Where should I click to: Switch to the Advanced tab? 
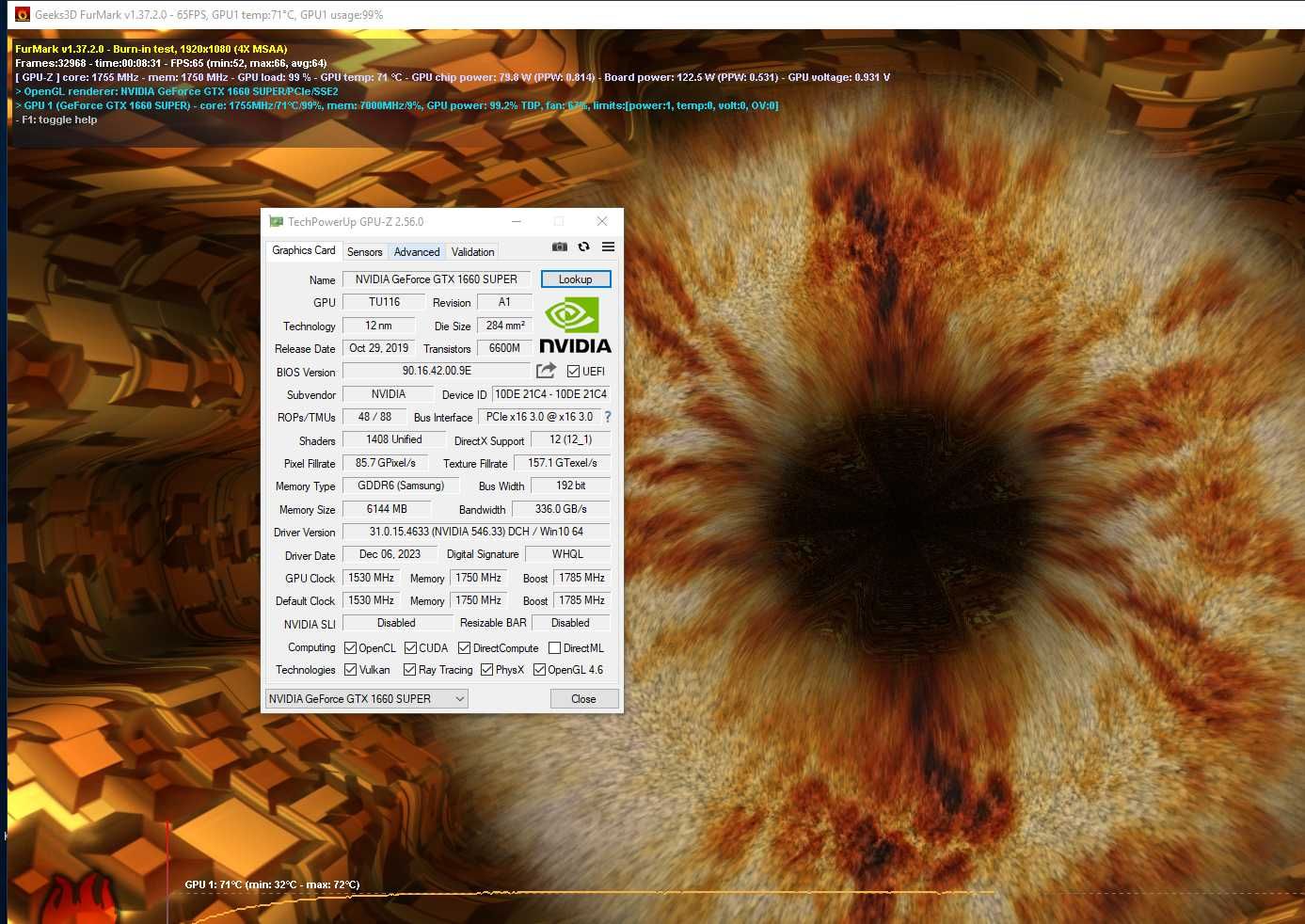(417, 252)
